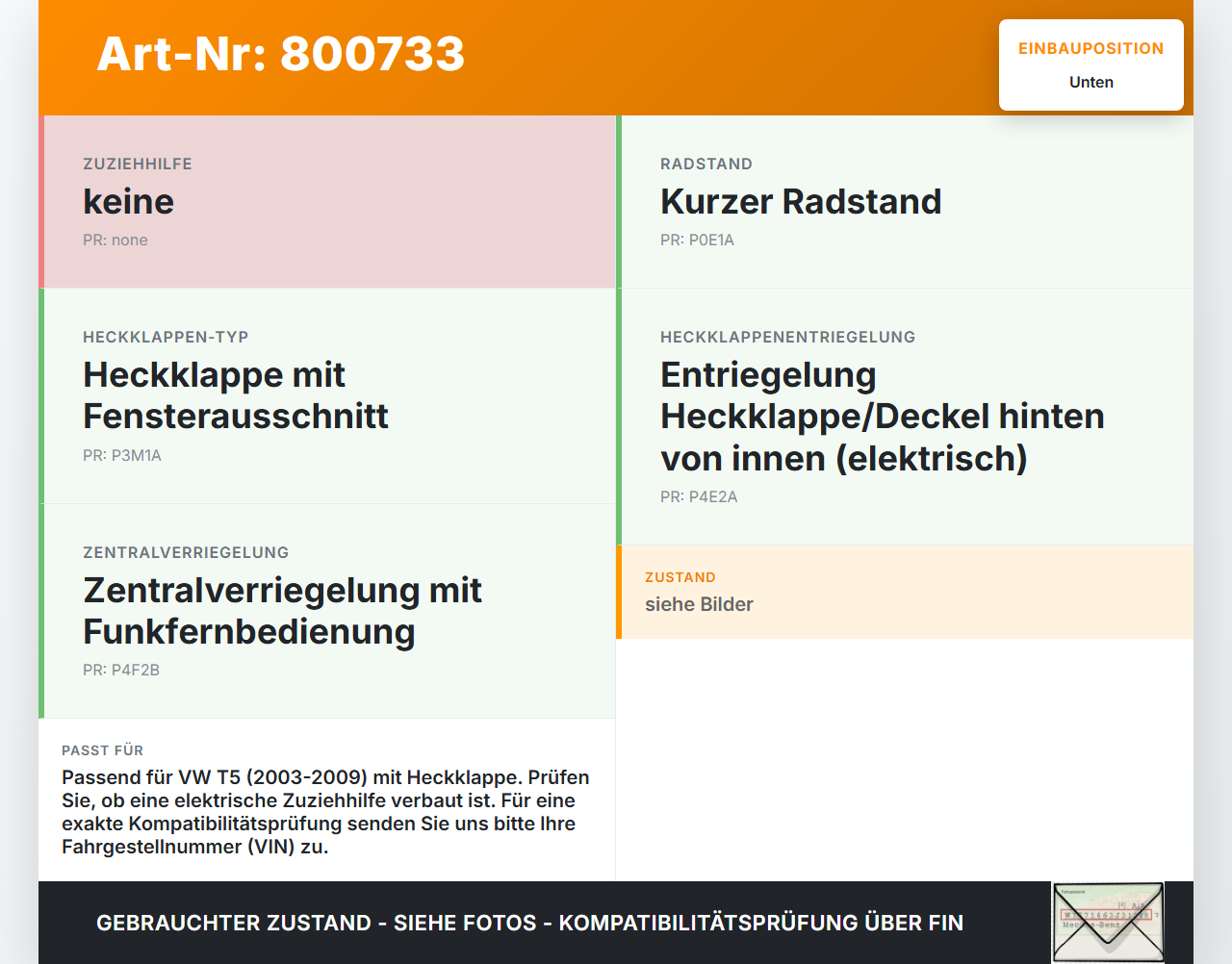The height and width of the screenshot is (964, 1232).
Task: Select Zentralverriegelung mit Funkfernbedienung entry
Action: 282,611
